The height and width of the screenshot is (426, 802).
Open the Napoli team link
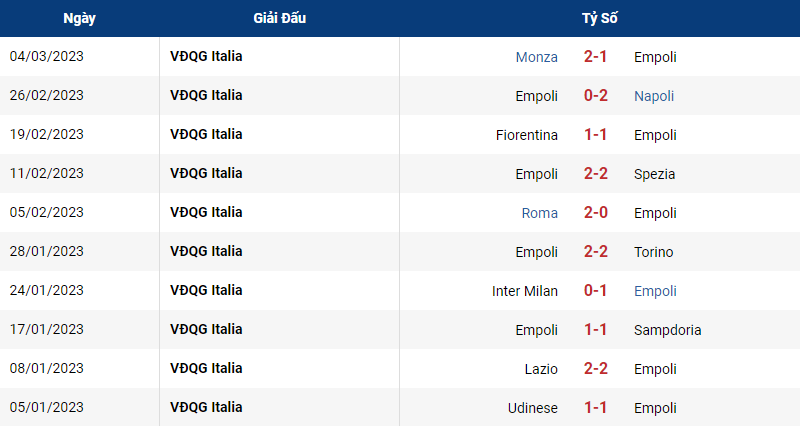(654, 96)
